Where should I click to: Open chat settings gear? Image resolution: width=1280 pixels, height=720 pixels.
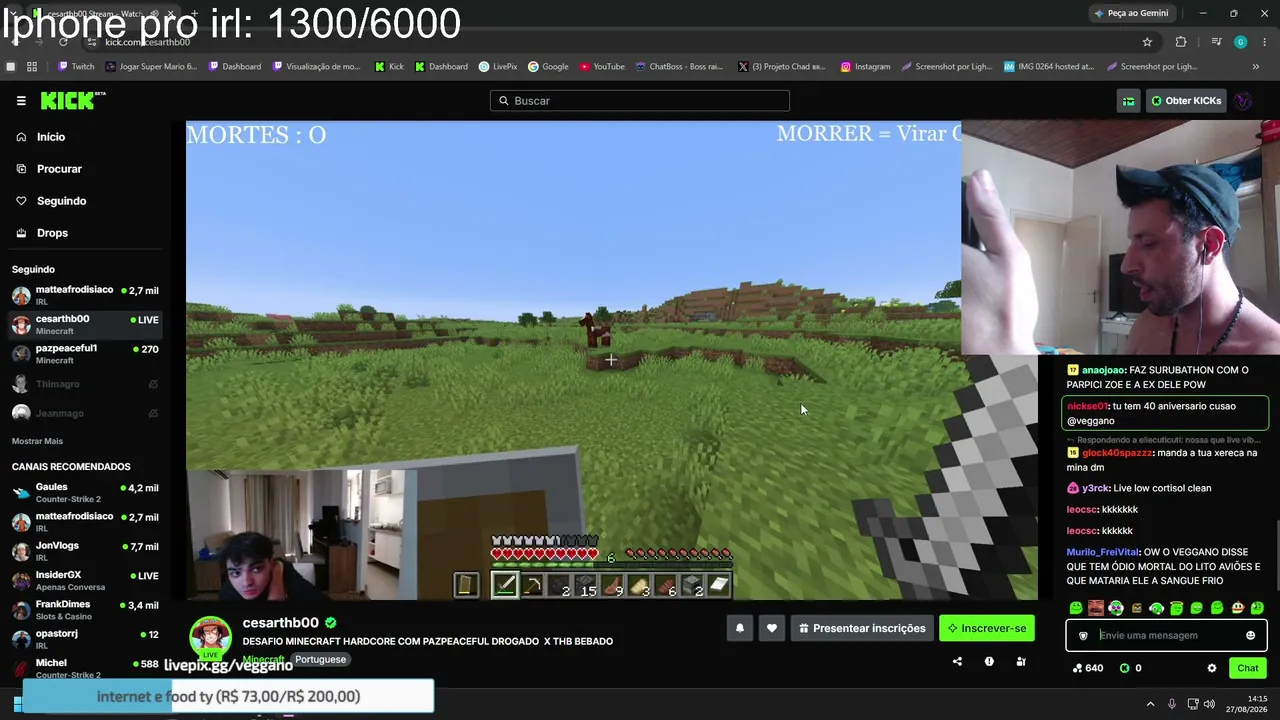click(x=1212, y=668)
